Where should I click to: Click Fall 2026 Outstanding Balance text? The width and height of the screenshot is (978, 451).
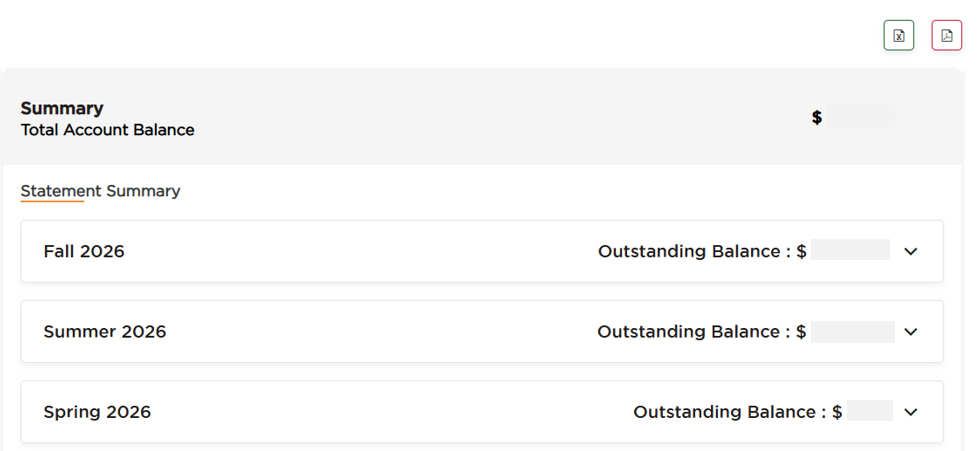pos(689,251)
